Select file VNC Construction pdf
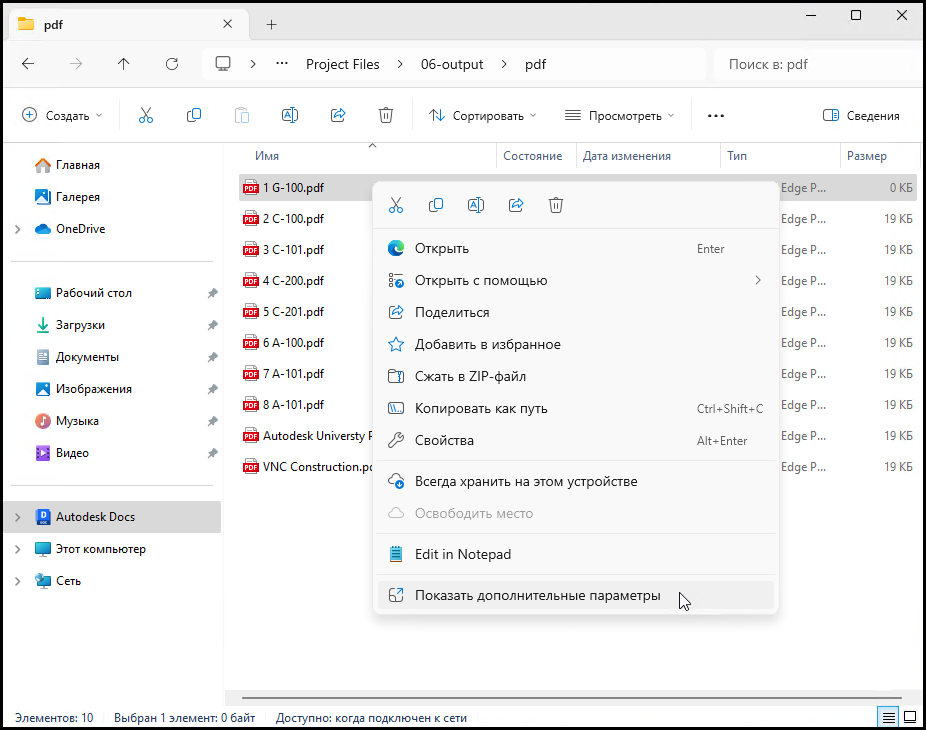The image size is (926, 730). (x=307, y=467)
